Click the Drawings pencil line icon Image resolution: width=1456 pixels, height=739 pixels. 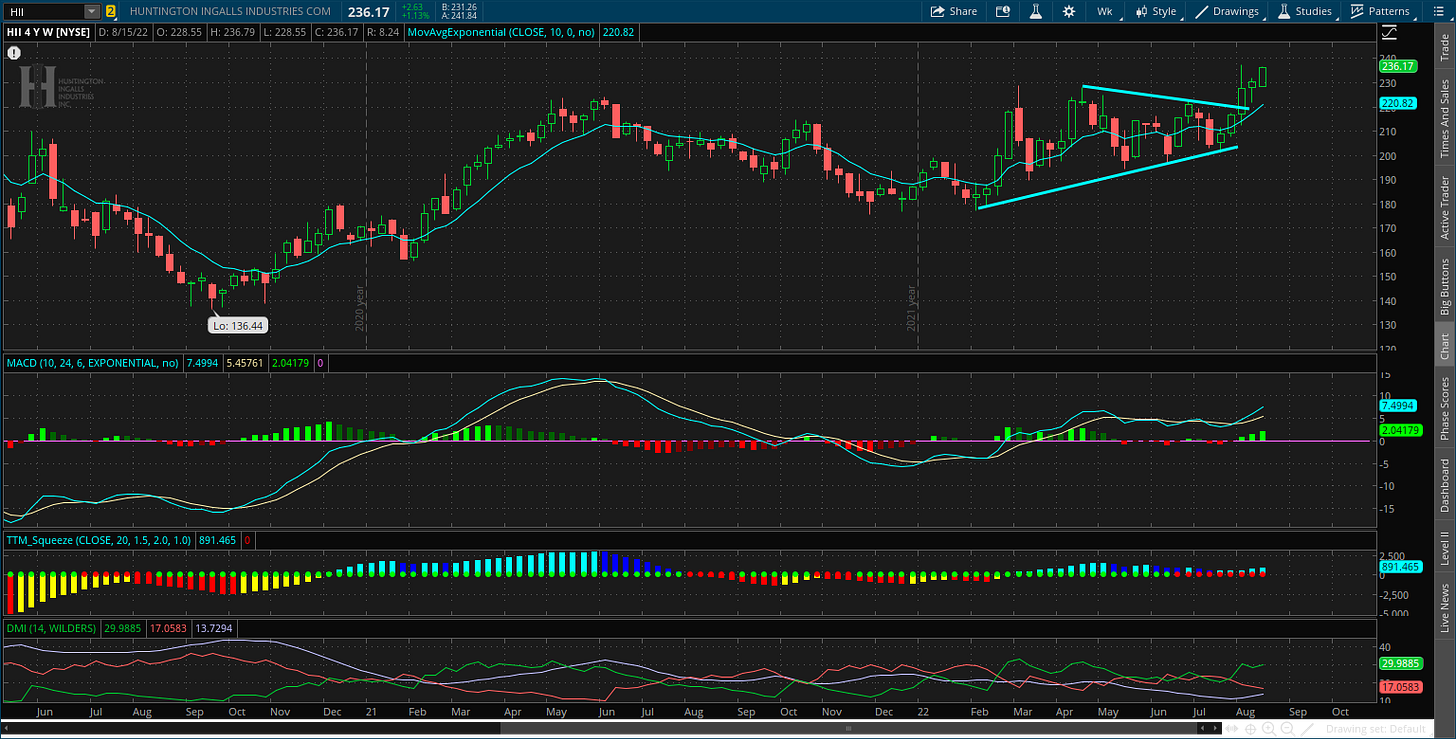coord(1203,11)
